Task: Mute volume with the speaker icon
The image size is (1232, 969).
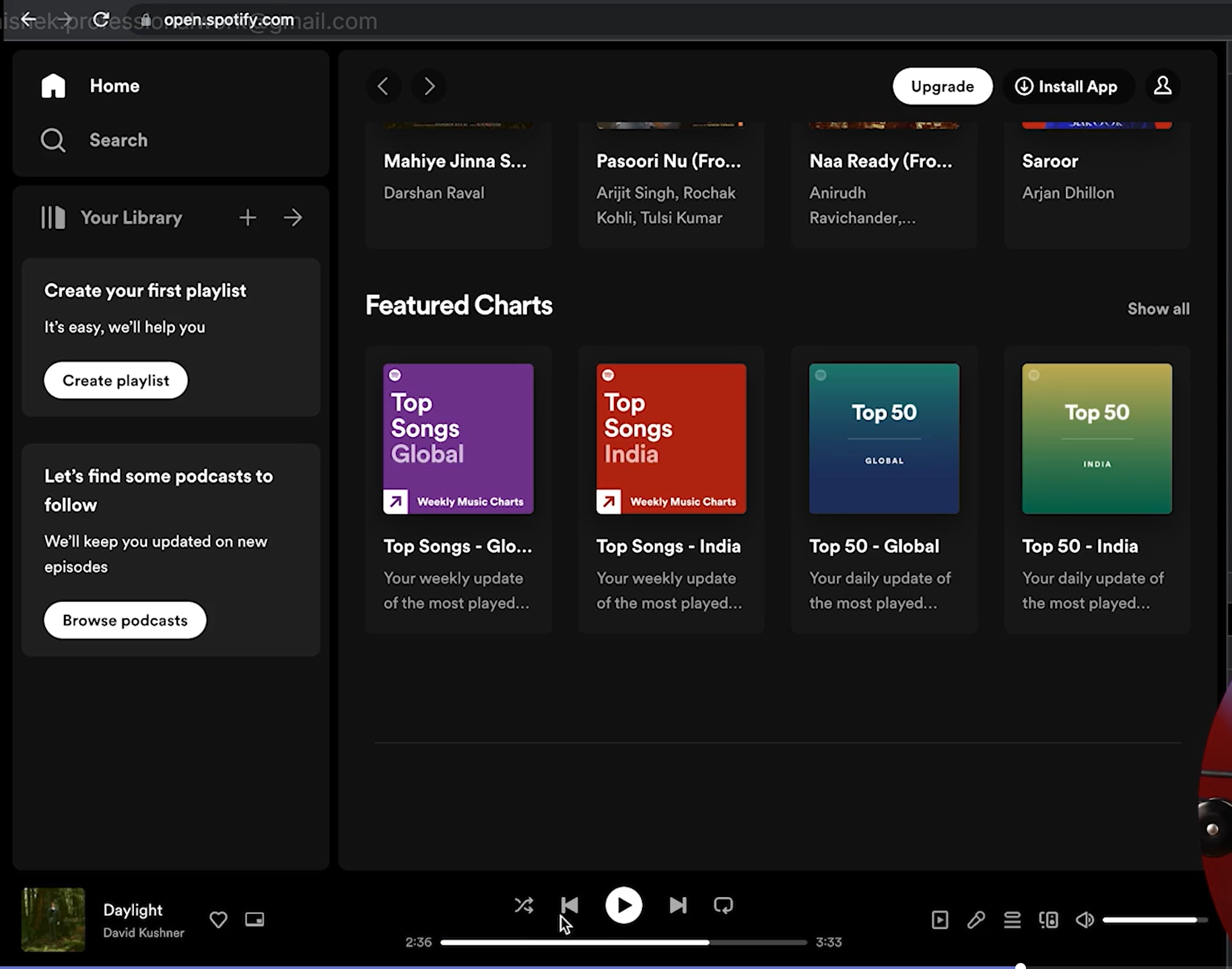Action: [x=1085, y=920]
